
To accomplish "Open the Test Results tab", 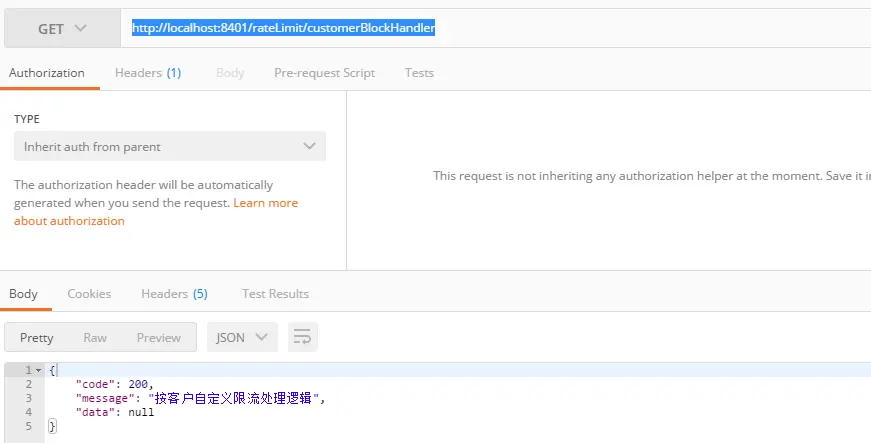I will click(276, 294).
